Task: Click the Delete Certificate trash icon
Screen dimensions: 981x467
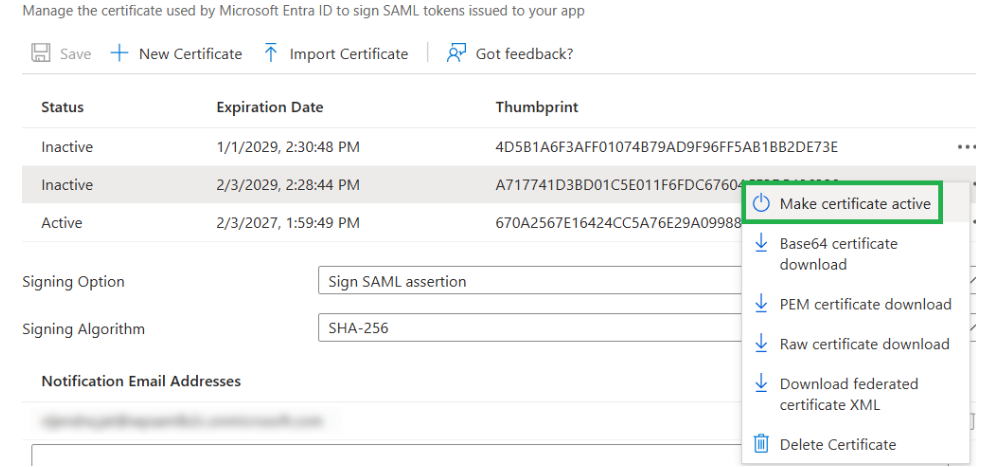Action: (762, 444)
